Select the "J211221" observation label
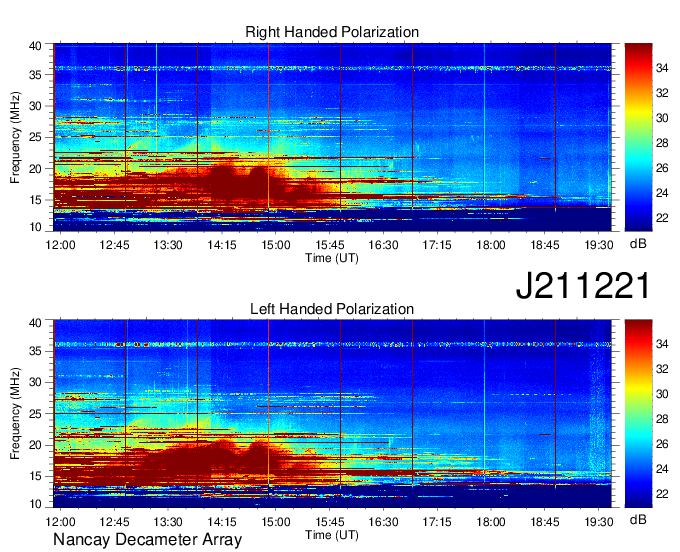This screenshot has width=680, height=552. coord(583,285)
